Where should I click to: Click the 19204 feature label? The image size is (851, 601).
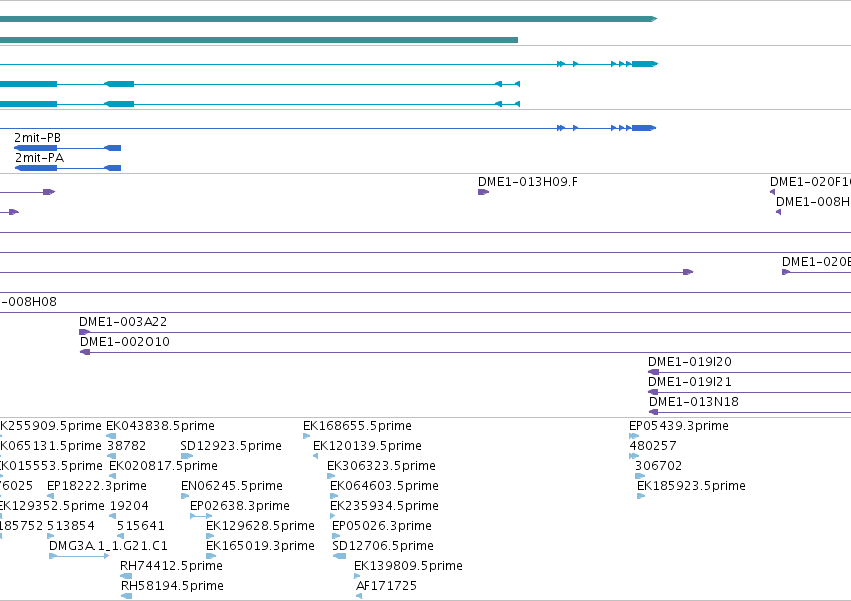(129, 506)
